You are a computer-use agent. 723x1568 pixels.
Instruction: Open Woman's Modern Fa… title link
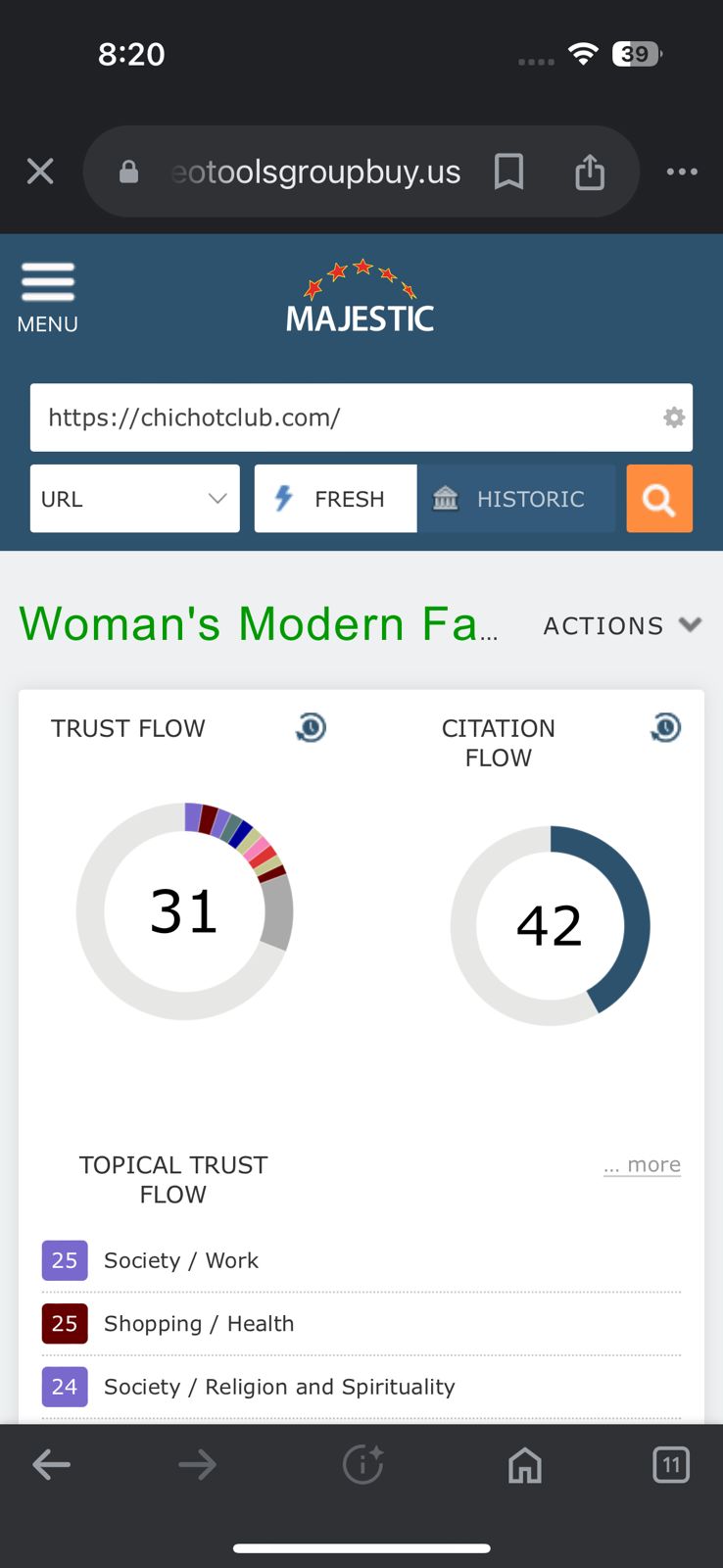tap(258, 624)
